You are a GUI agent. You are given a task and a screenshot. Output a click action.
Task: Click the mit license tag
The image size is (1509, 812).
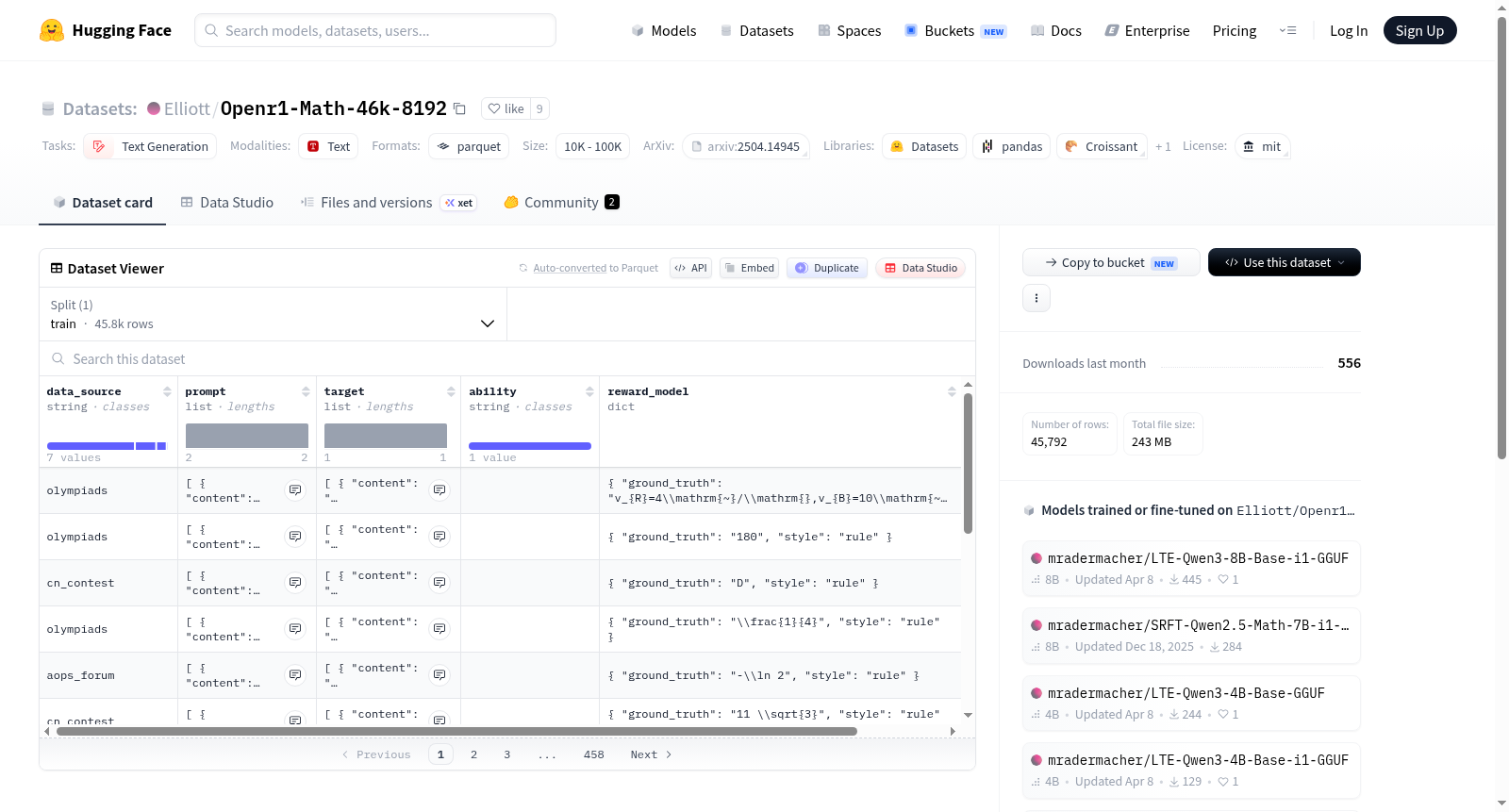click(1262, 146)
